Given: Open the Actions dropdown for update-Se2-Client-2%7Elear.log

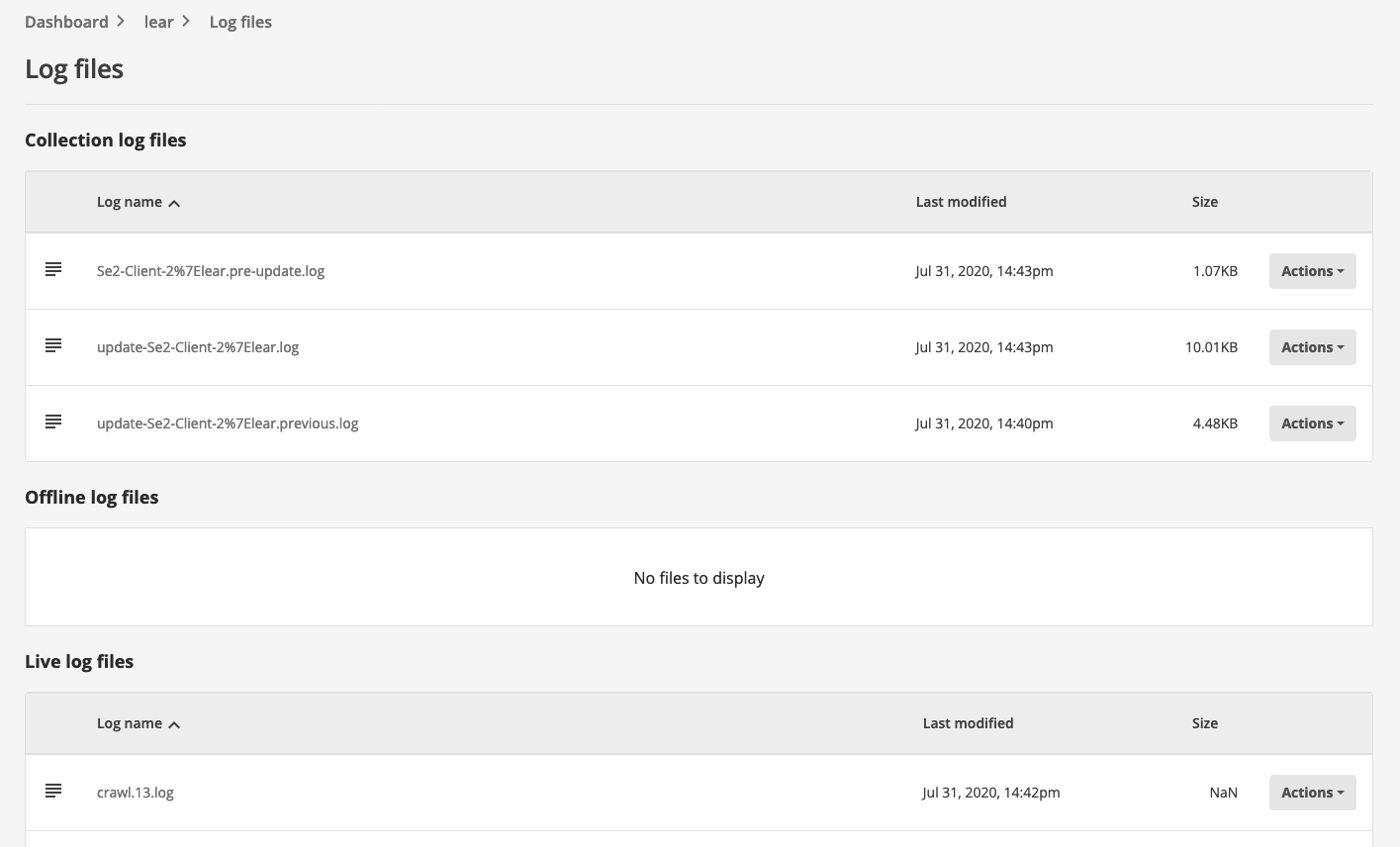Looking at the screenshot, I should pos(1312,346).
